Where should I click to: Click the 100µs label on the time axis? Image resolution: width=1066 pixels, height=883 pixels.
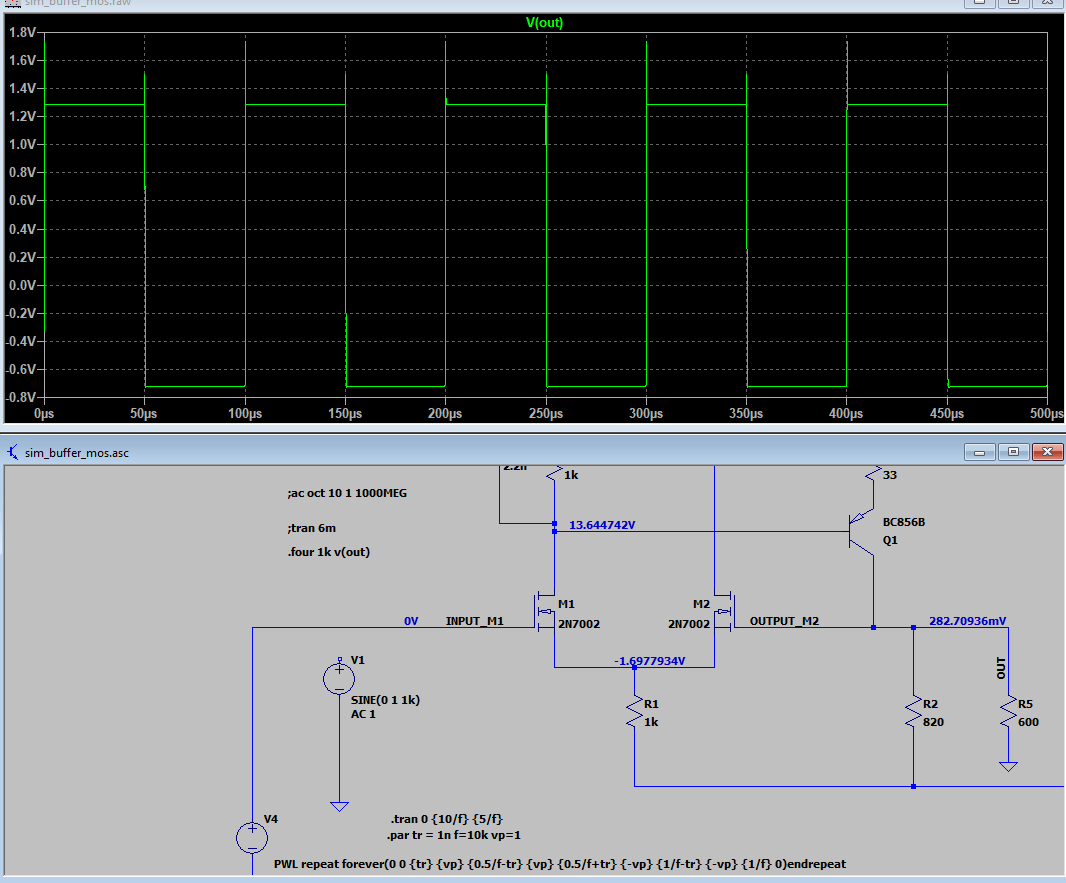coord(245,413)
